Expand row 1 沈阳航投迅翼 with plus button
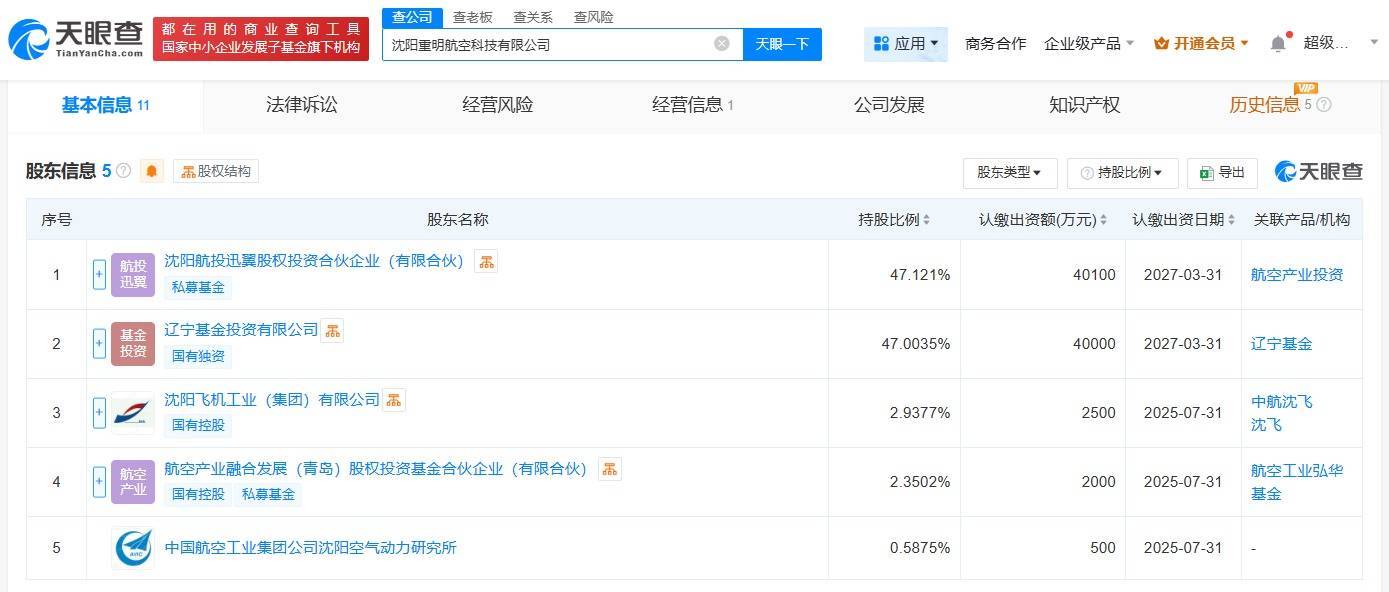1389x592 pixels. click(99, 274)
